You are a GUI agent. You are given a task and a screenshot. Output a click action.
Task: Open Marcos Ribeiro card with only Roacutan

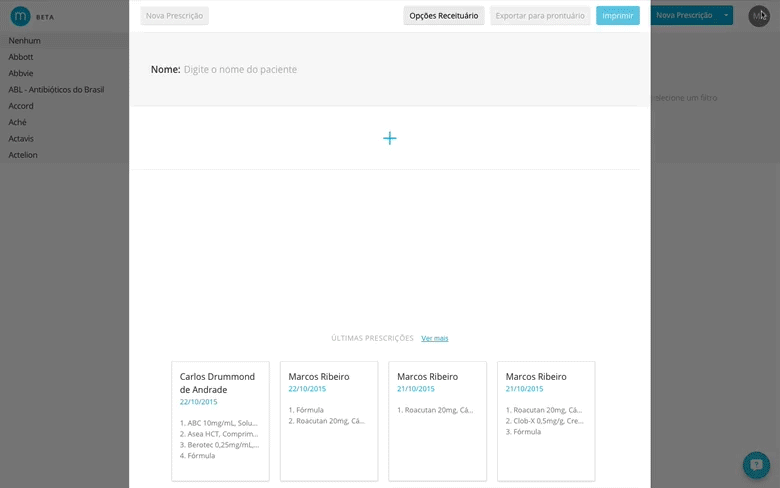(437, 421)
